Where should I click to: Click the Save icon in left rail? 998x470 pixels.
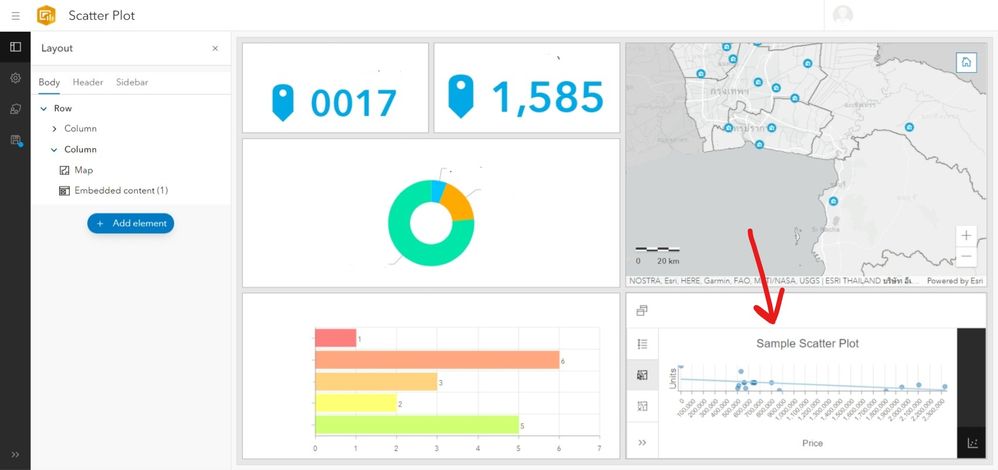[x=16, y=140]
